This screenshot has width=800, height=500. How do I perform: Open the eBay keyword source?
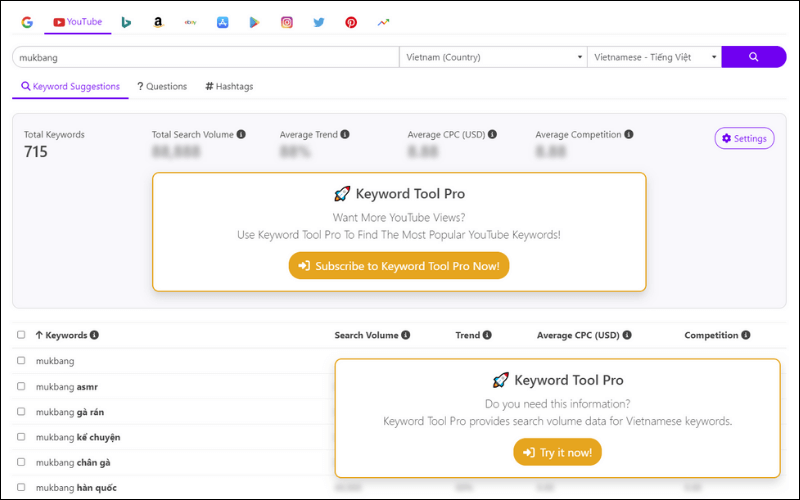190,22
